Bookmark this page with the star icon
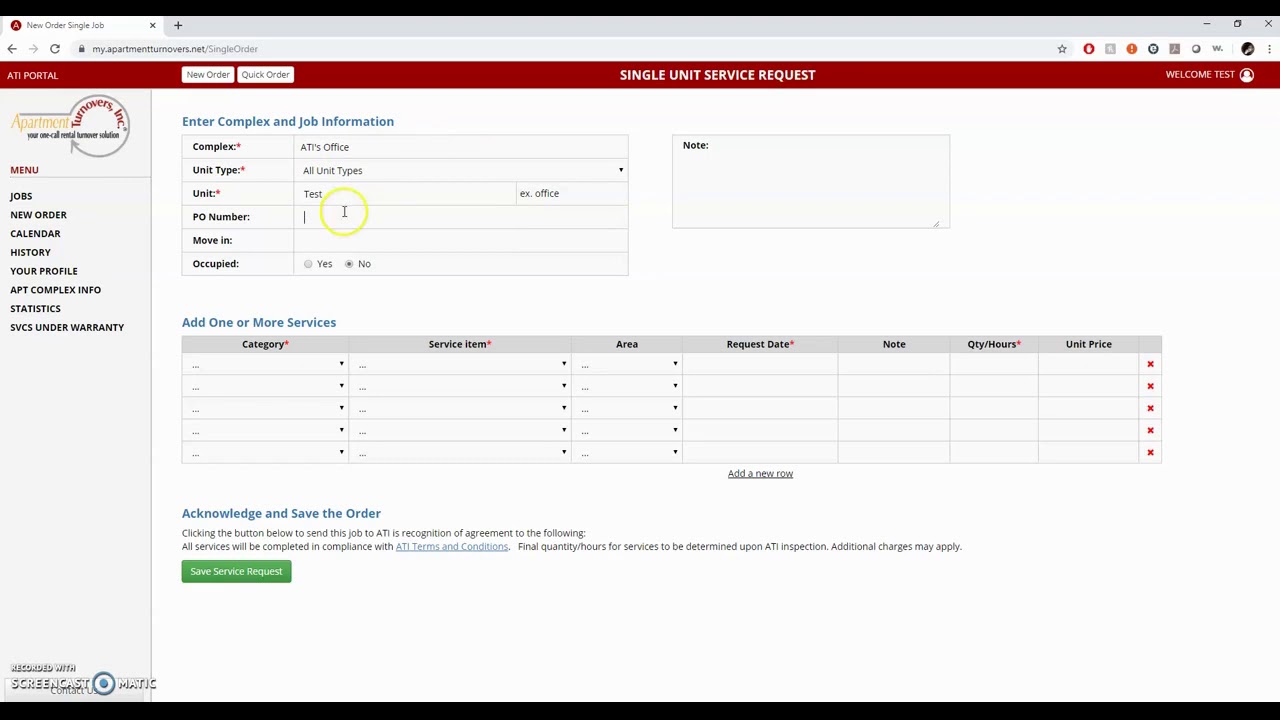The width and height of the screenshot is (1280, 720). pyautogui.click(x=1062, y=49)
